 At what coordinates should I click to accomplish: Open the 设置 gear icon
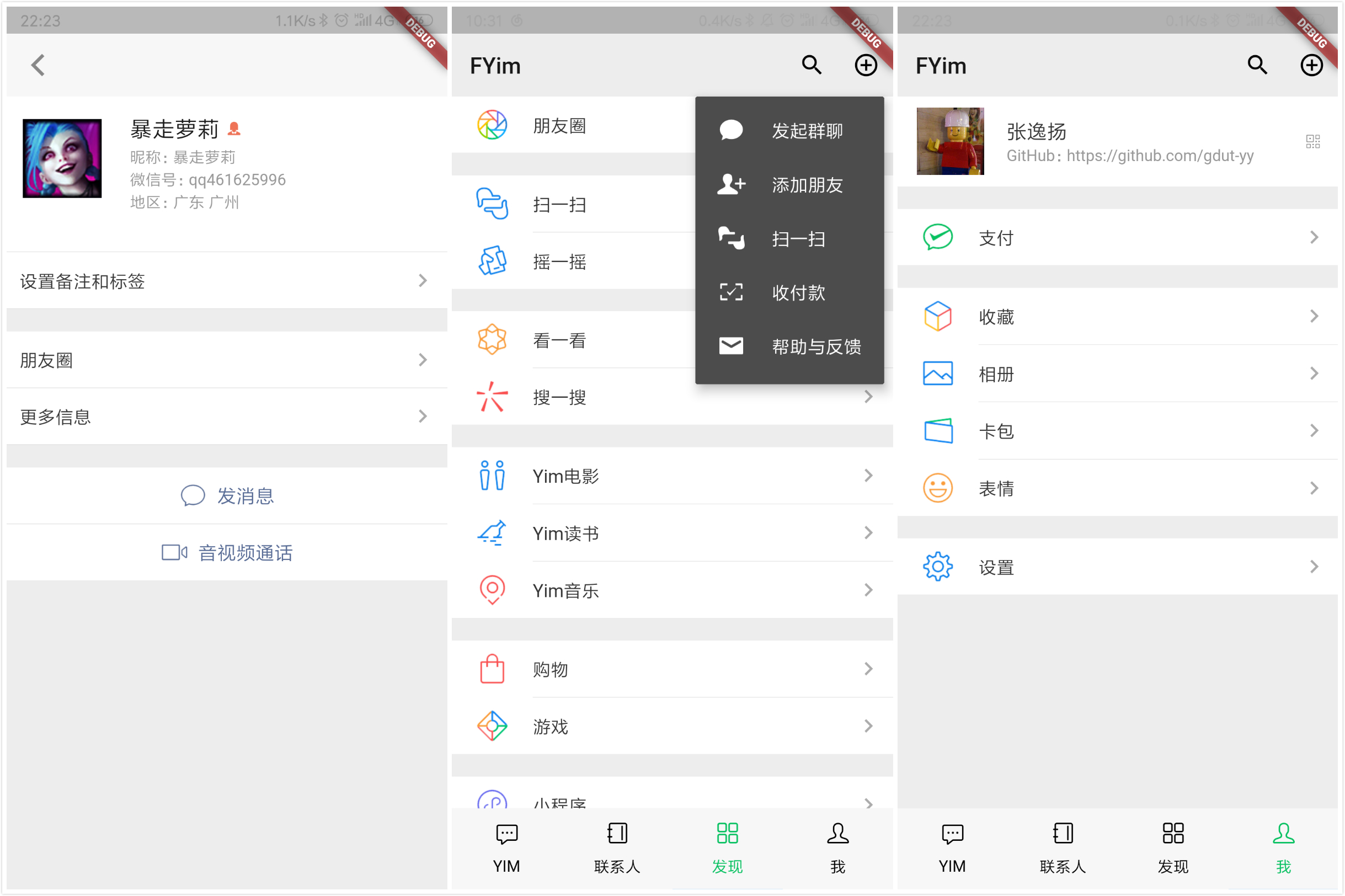(938, 567)
